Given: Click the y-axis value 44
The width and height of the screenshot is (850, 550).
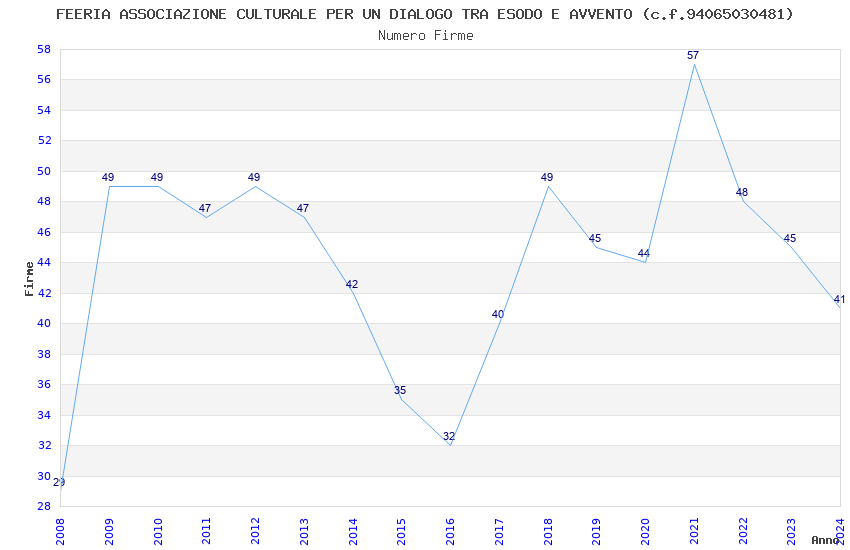Looking at the screenshot, I should pos(44,262).
